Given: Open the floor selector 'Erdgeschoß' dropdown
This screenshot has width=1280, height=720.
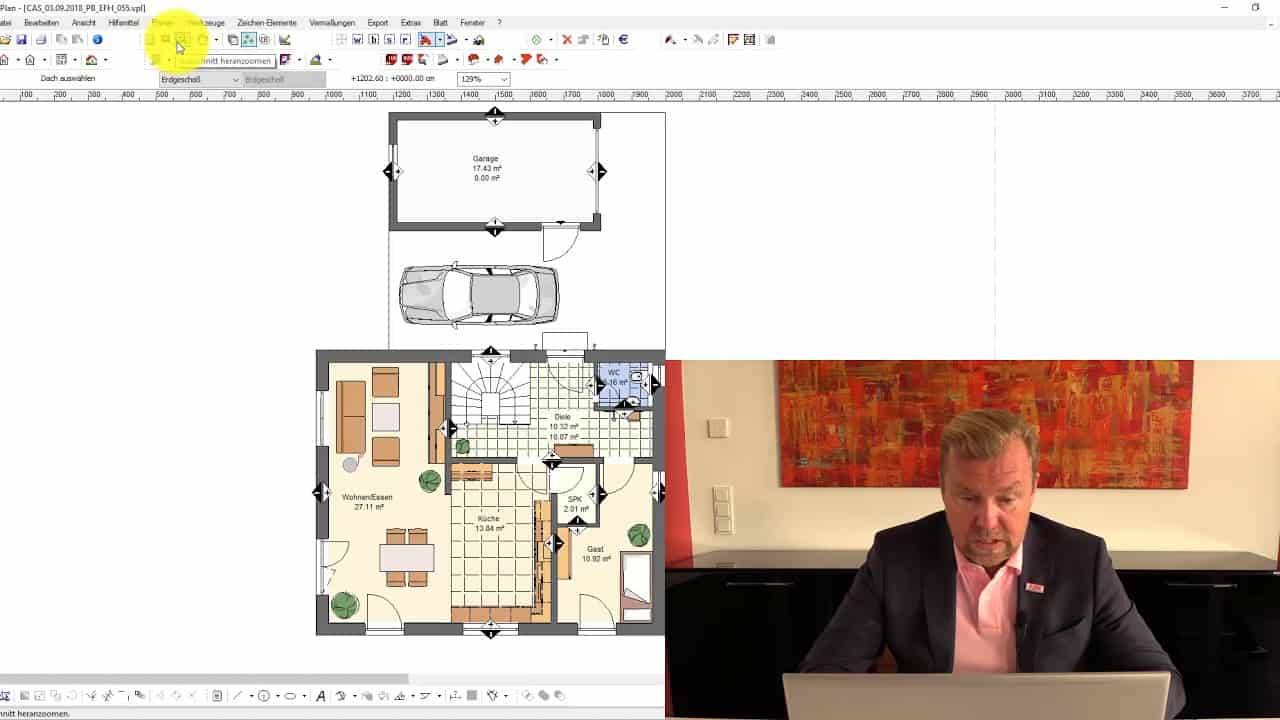Looking at the screenshot, I should coord(200,79).
